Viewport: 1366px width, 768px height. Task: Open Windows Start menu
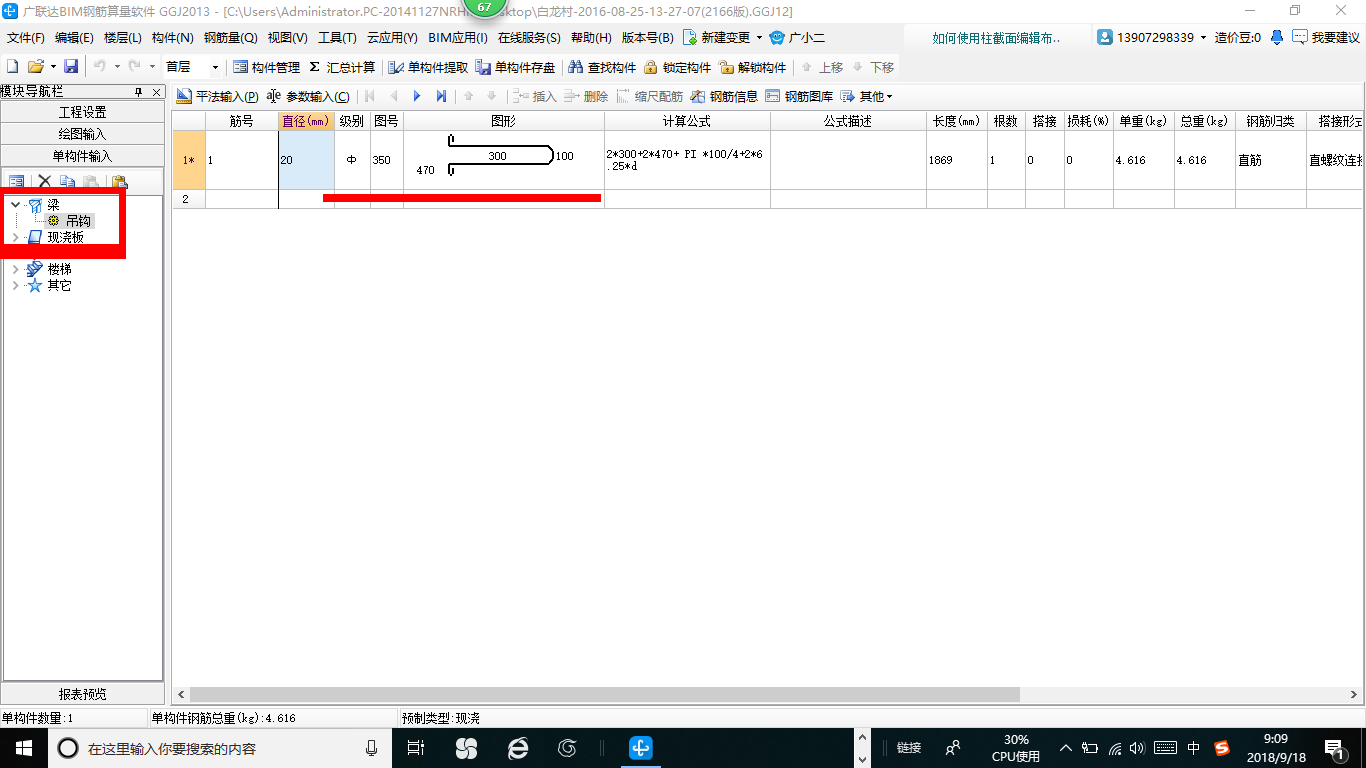[23, 748]
